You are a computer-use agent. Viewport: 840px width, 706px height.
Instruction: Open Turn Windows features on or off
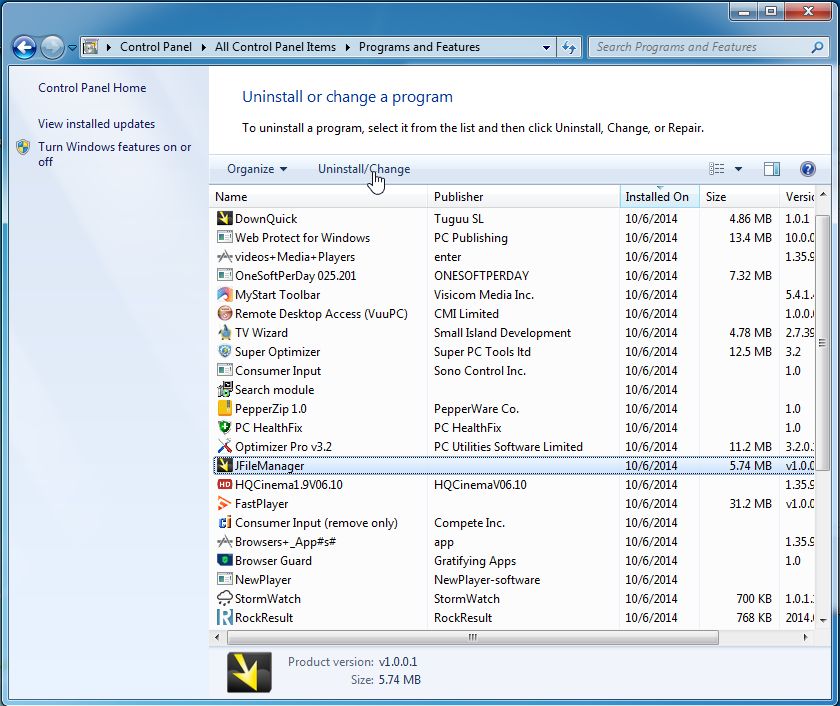tap(114, 154)
